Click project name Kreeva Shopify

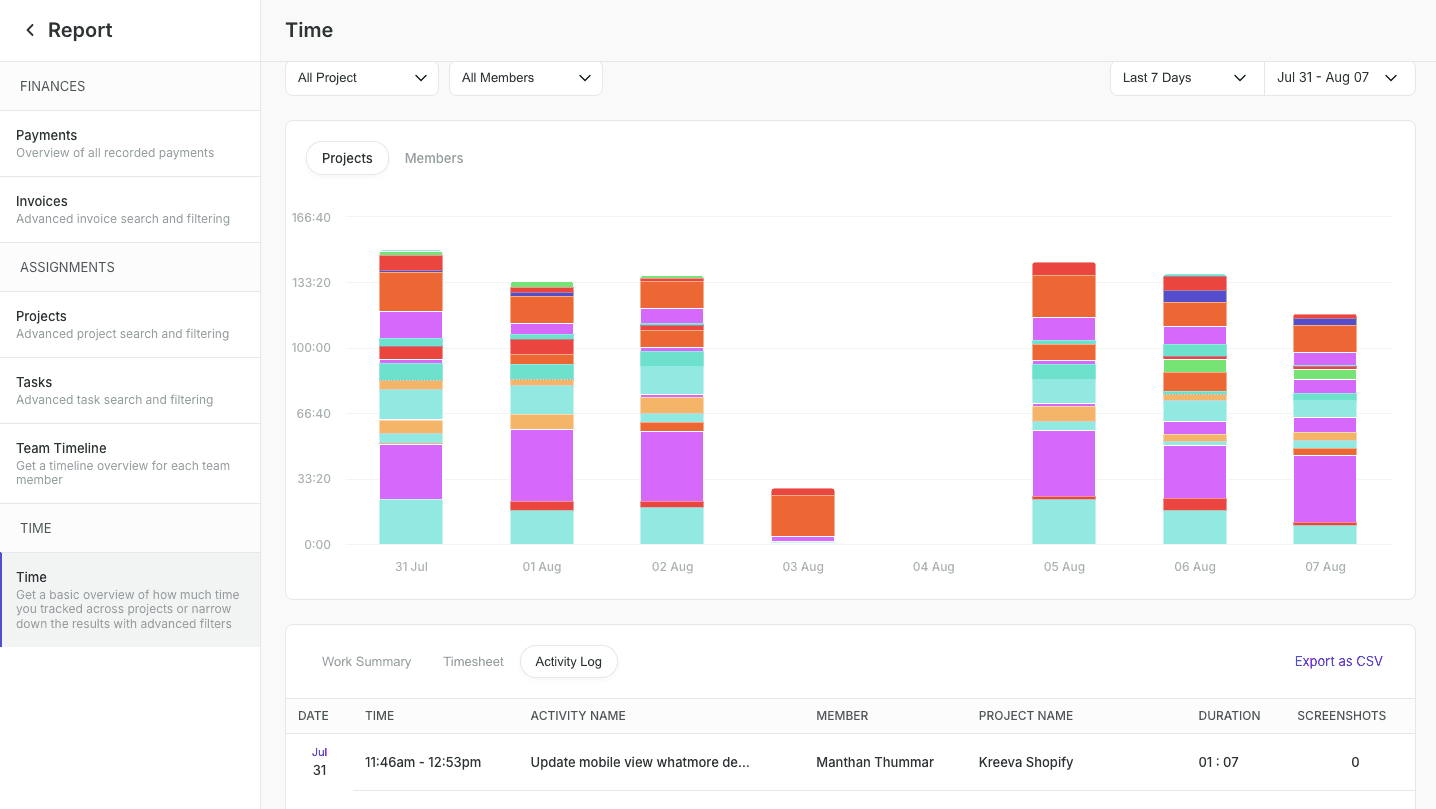tap(1026, 762)
